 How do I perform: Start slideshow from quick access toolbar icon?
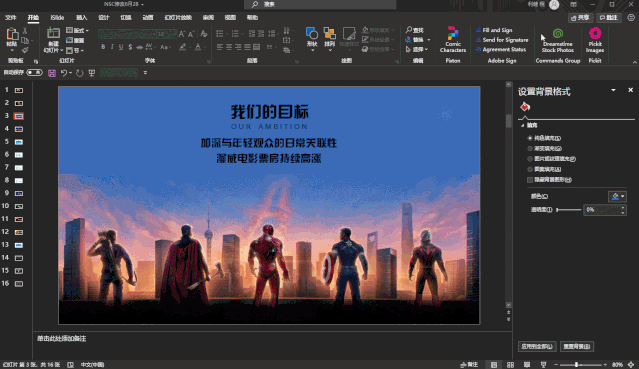click(x=92, y=73)
